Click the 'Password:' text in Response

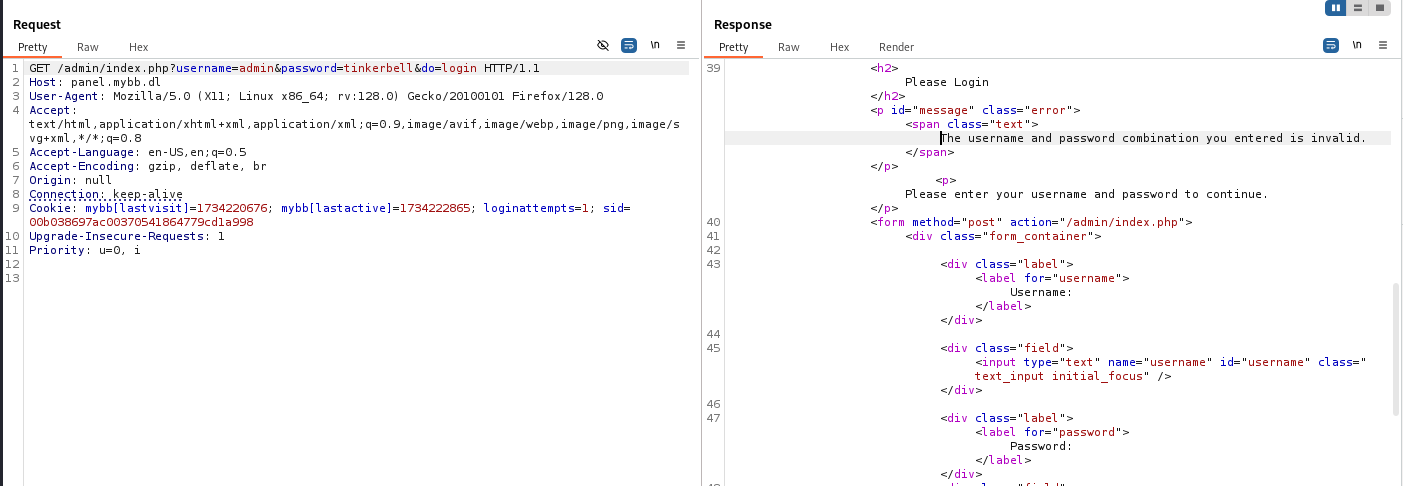point(1041,446)
